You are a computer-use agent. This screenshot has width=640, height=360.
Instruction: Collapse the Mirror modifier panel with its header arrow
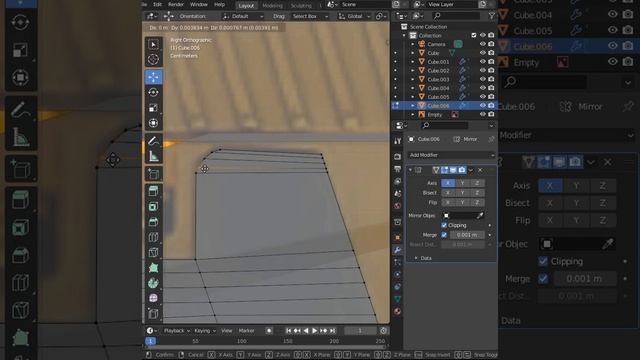410,170
